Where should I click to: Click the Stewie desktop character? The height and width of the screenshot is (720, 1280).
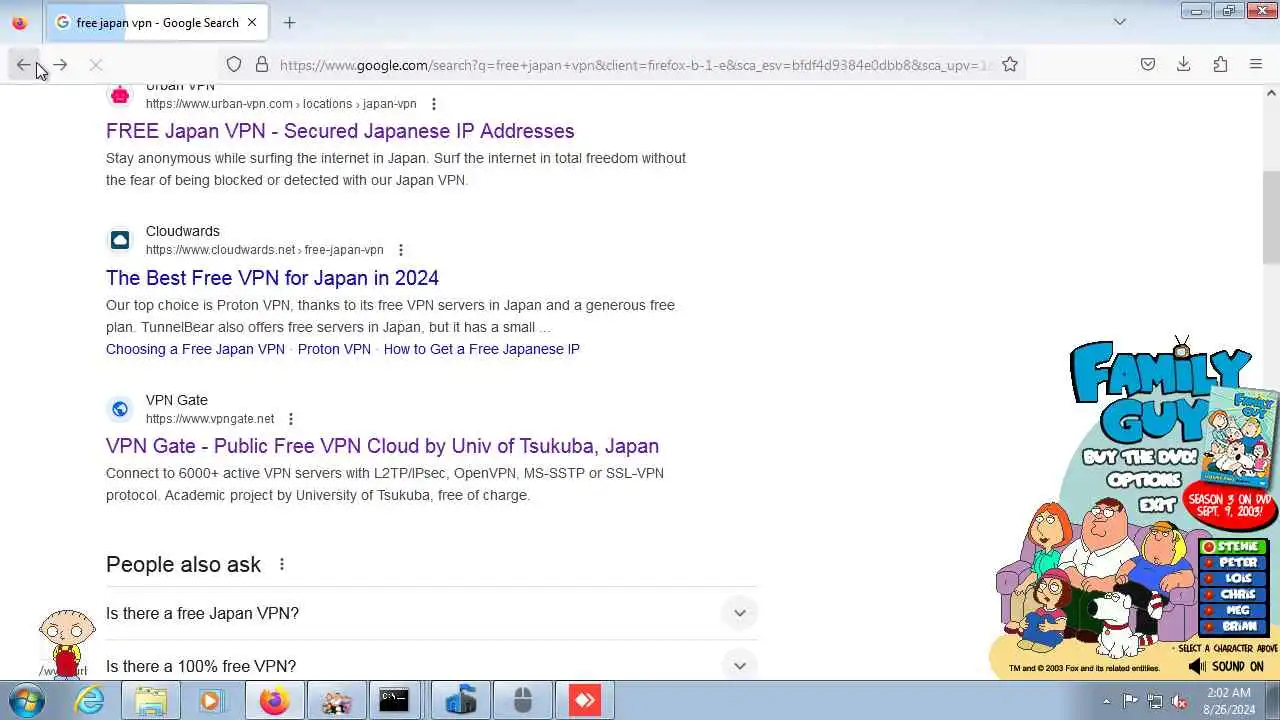66,642
